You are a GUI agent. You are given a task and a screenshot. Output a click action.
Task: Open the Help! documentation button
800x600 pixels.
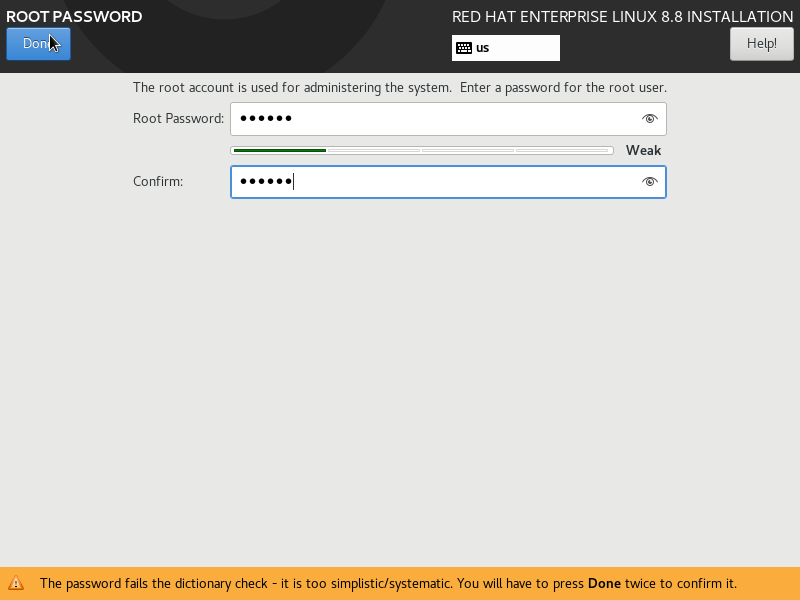pos(761,44)
